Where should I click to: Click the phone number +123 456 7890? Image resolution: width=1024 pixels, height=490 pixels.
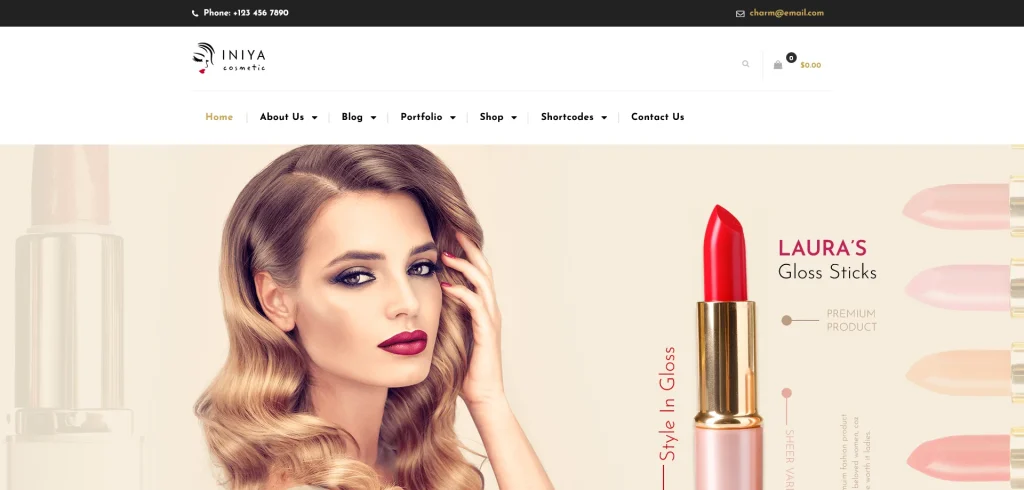pos(261,13)
